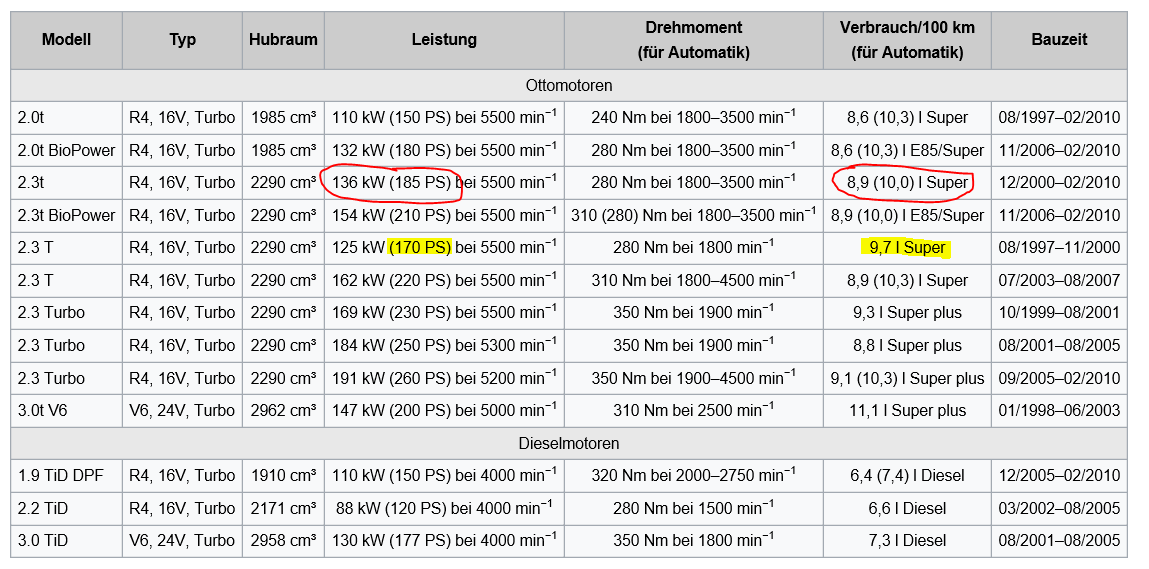The height and width of the screenshot is (569, 1149).
Task: Click the 2.0t BioPower model cell
Action: (67, 150)
